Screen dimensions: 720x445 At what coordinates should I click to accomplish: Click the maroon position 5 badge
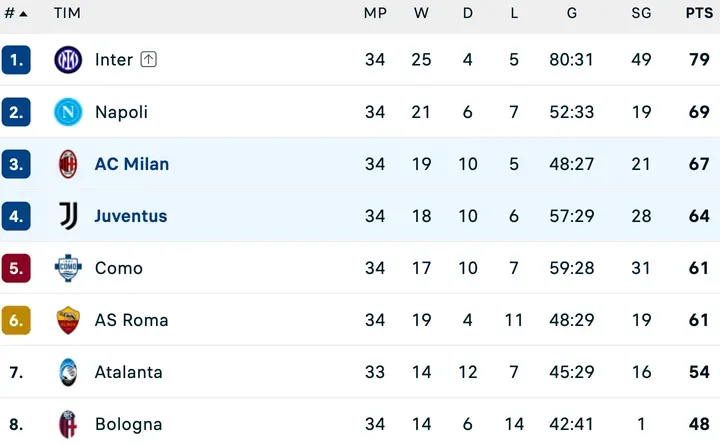[x=16, y=268]
